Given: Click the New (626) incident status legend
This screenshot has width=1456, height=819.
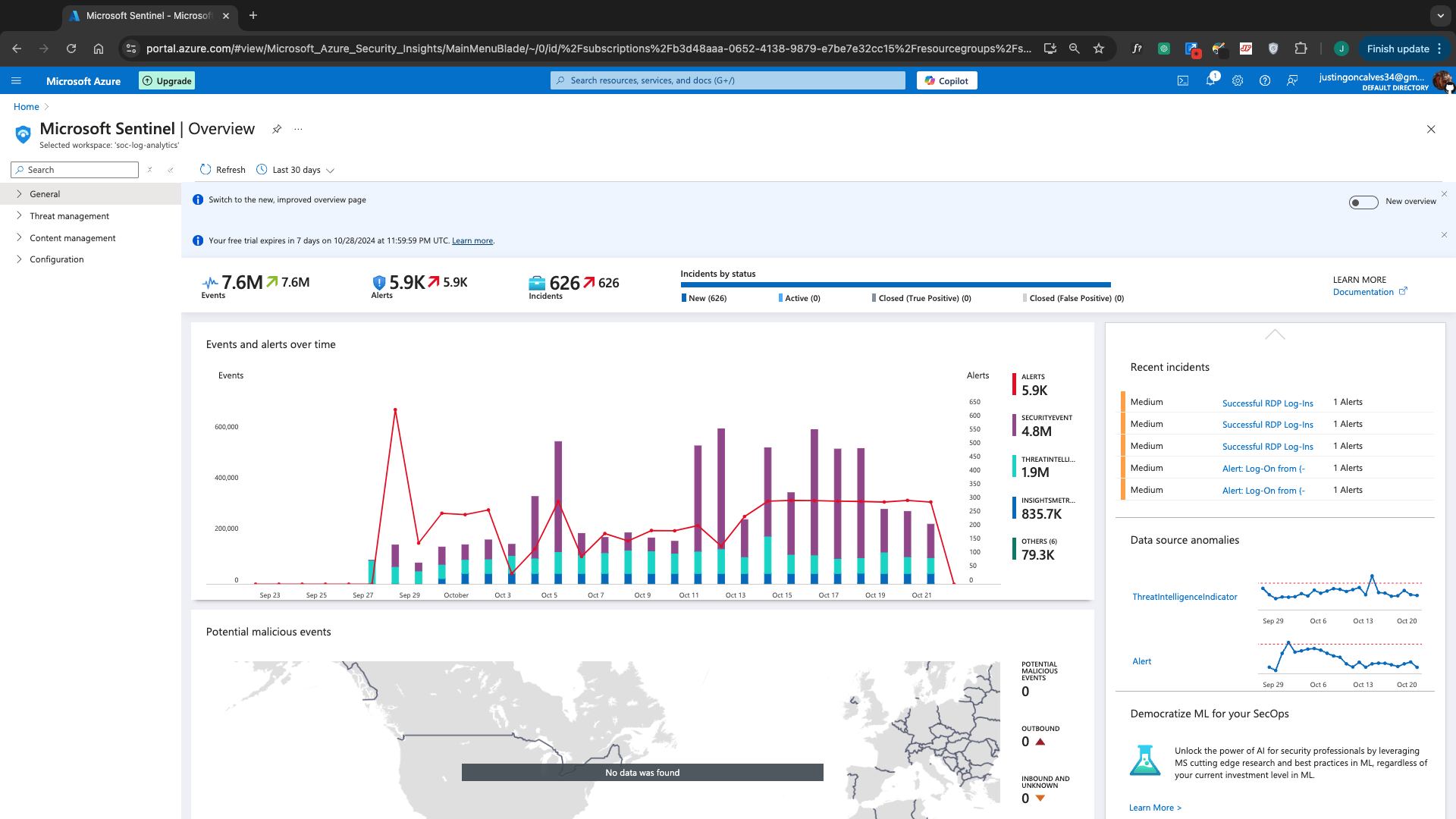Looking at the screenshot, I should (704, 298).
